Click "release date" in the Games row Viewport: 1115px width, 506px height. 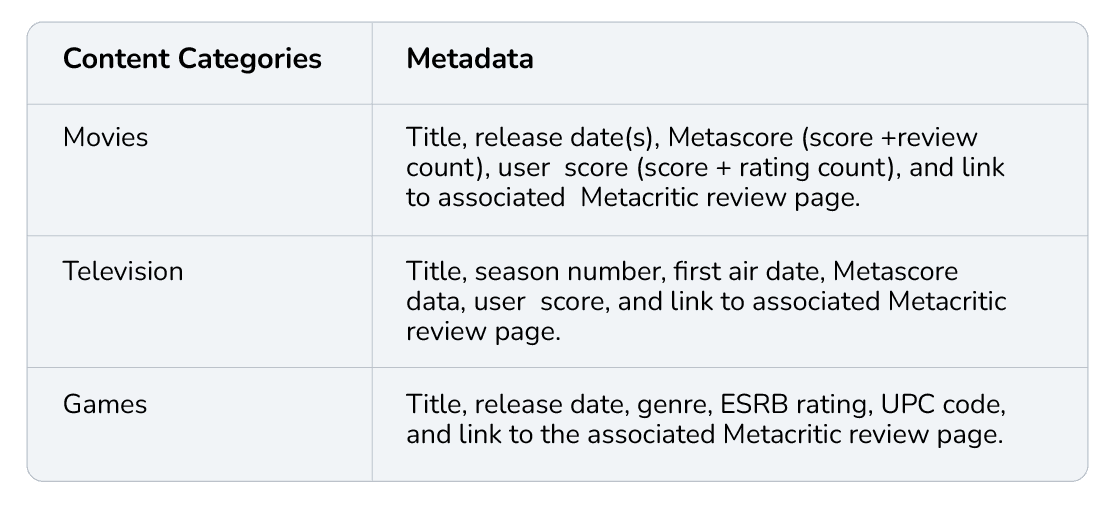(x=552, y=404)
